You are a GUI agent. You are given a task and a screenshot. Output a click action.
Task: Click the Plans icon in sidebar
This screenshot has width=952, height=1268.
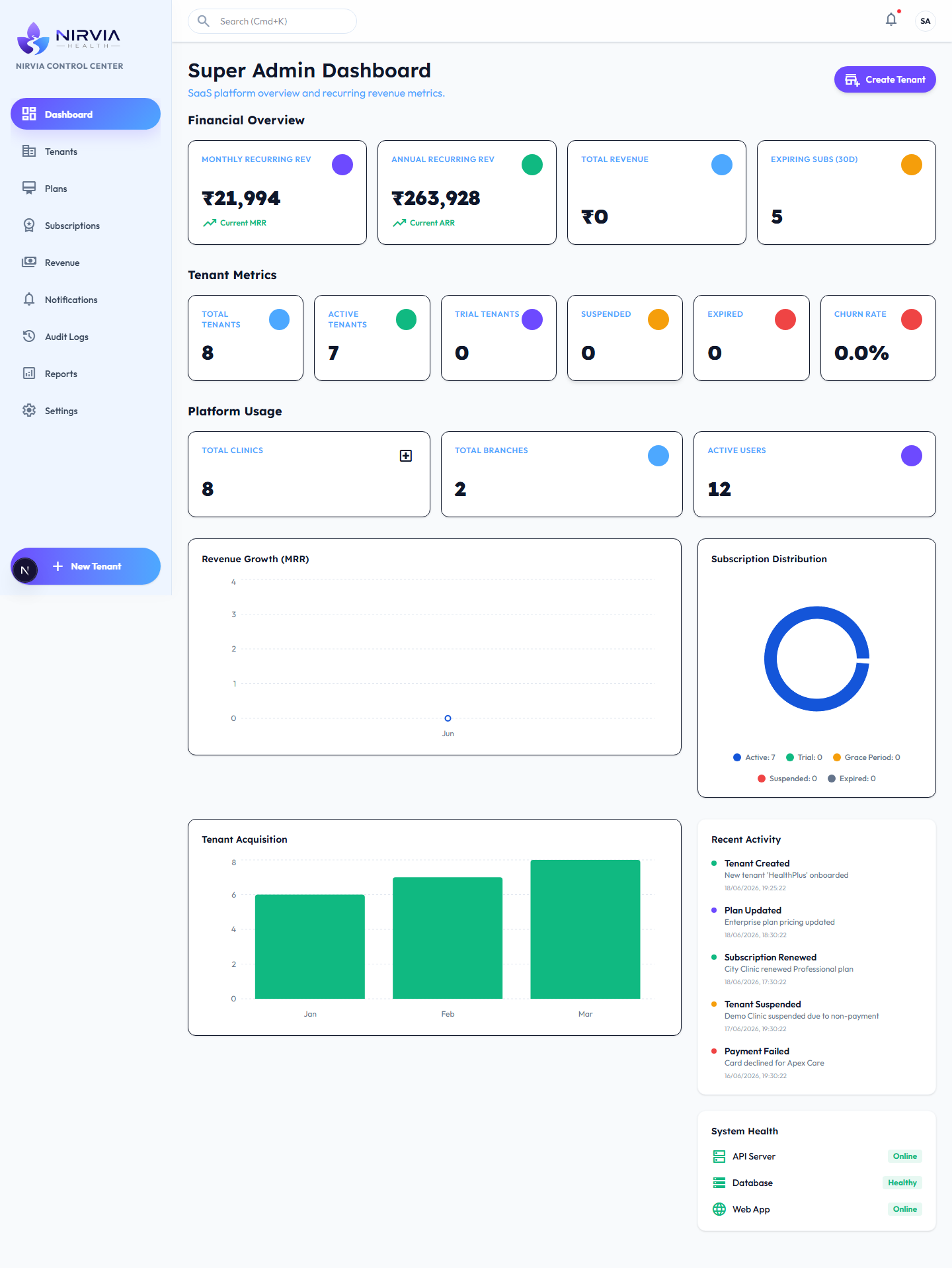(x=29, y=188)
